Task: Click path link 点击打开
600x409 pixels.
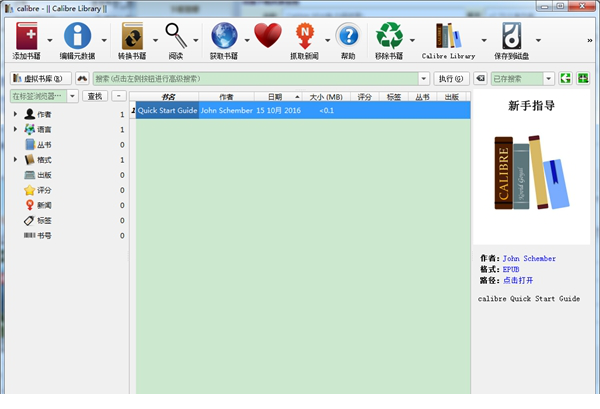Action: (x=518, y=280)
